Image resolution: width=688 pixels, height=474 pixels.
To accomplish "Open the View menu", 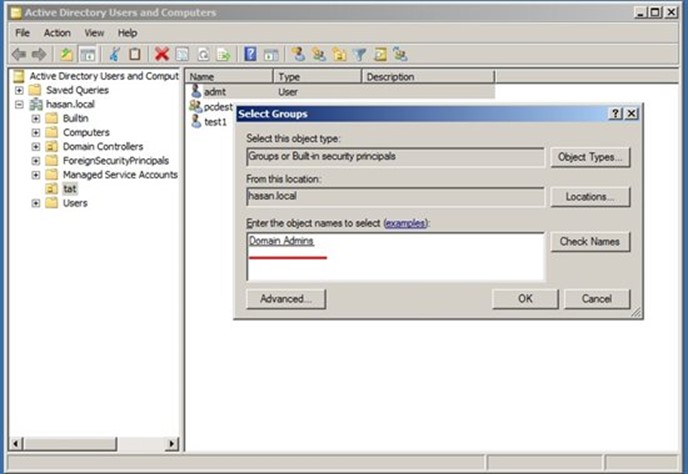I will pos(94,33).
